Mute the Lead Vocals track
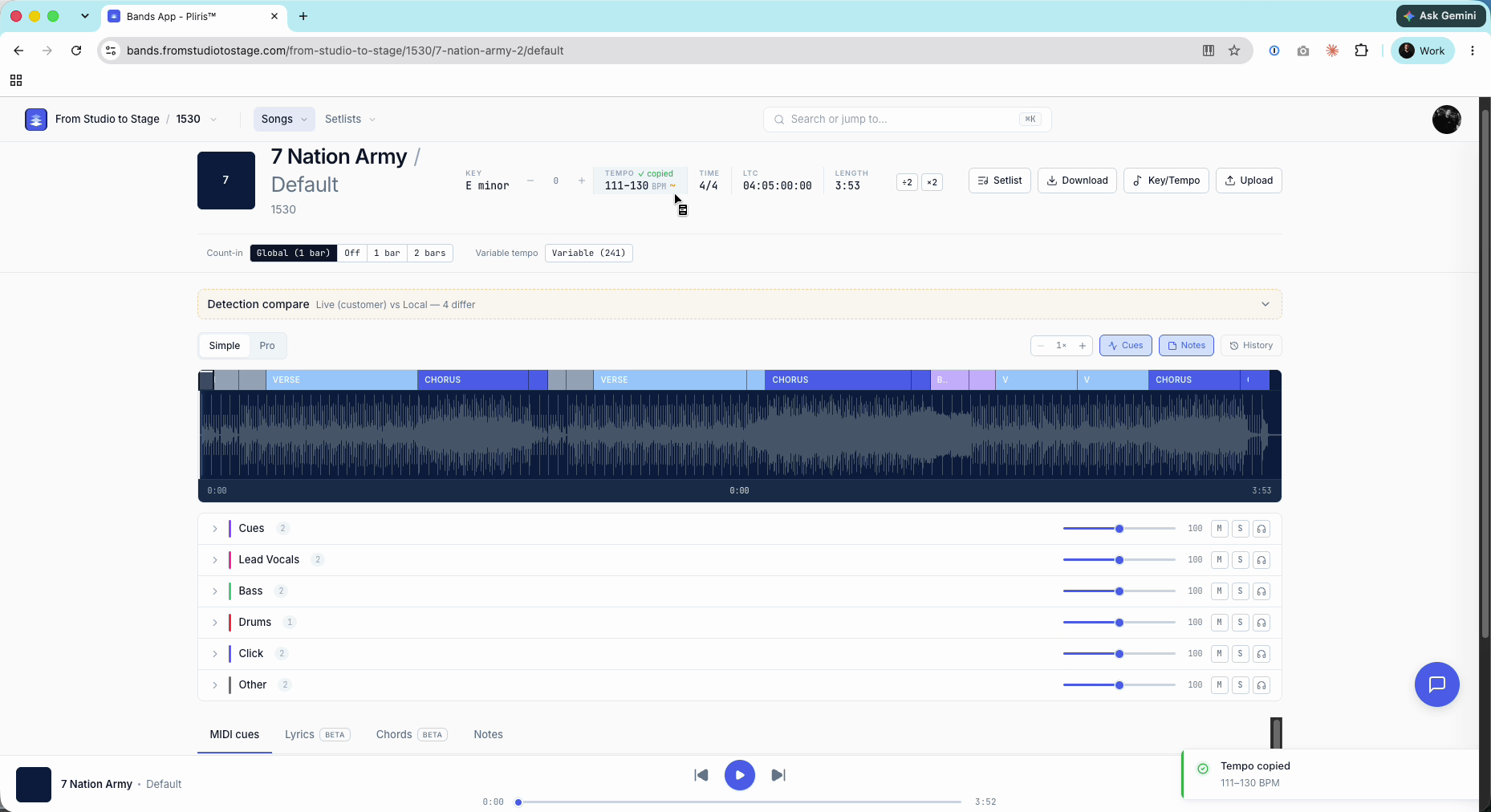Screen dimensions: 1491x812 (x=1219, y=560)
